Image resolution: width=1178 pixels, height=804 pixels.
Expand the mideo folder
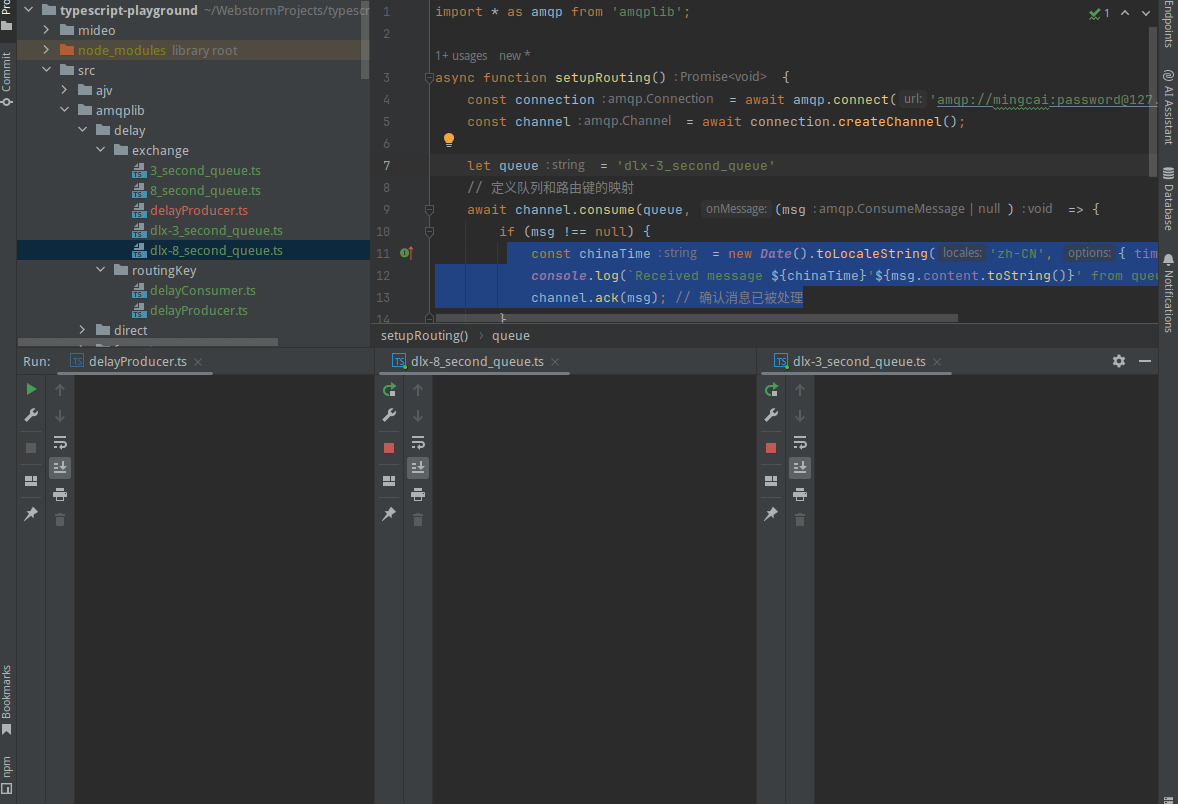click(45, 30)
